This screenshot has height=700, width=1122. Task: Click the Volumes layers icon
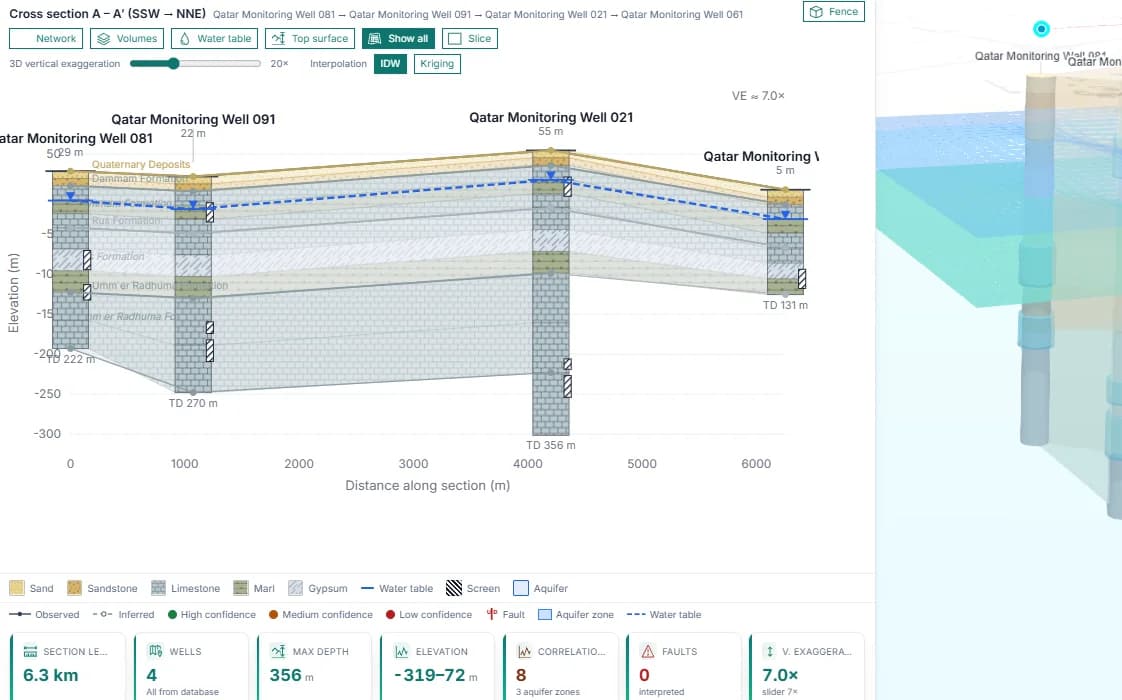pyautogui.click(x=104, y=39)
